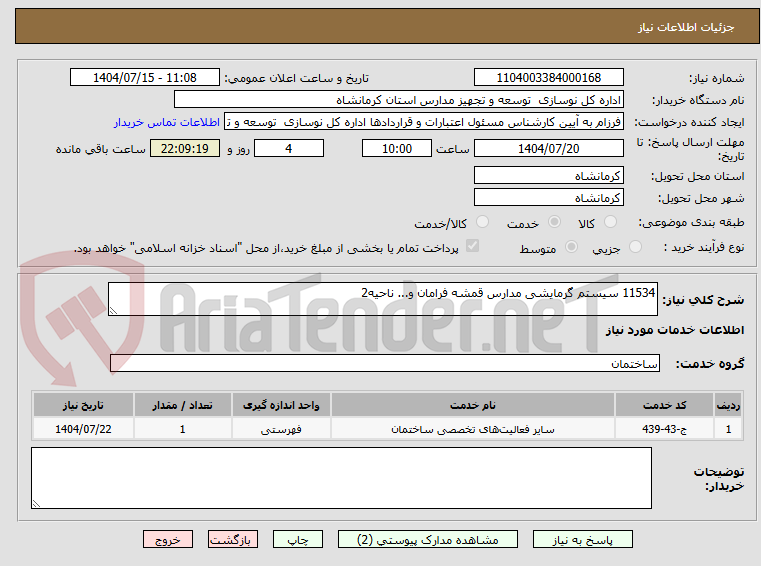Select the متوسط purchase type radio
761x566 pixels.
pyautogui.click(x=571, y=247)
